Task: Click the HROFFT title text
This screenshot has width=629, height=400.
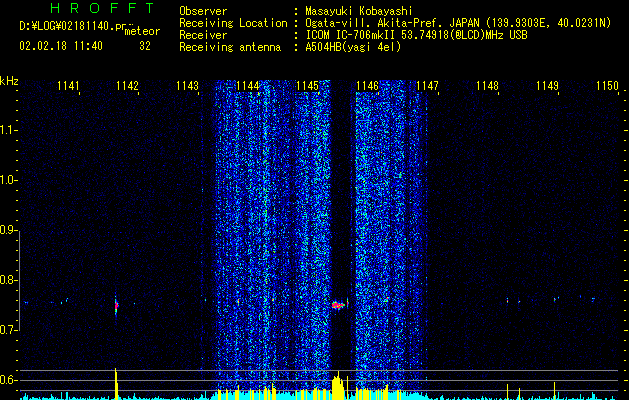Action: coord(103,8)
